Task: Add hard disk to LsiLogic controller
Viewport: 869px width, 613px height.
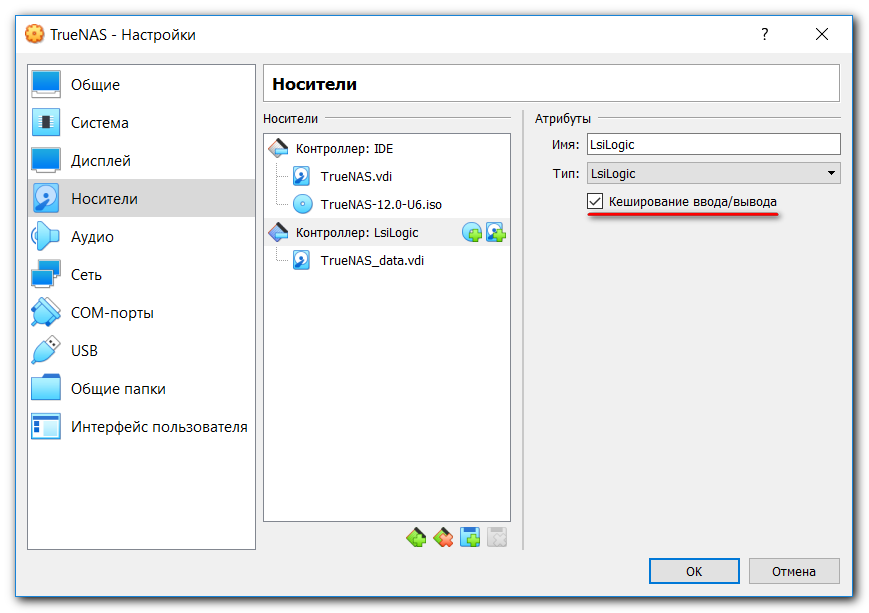Action: (x=495, y=232)
